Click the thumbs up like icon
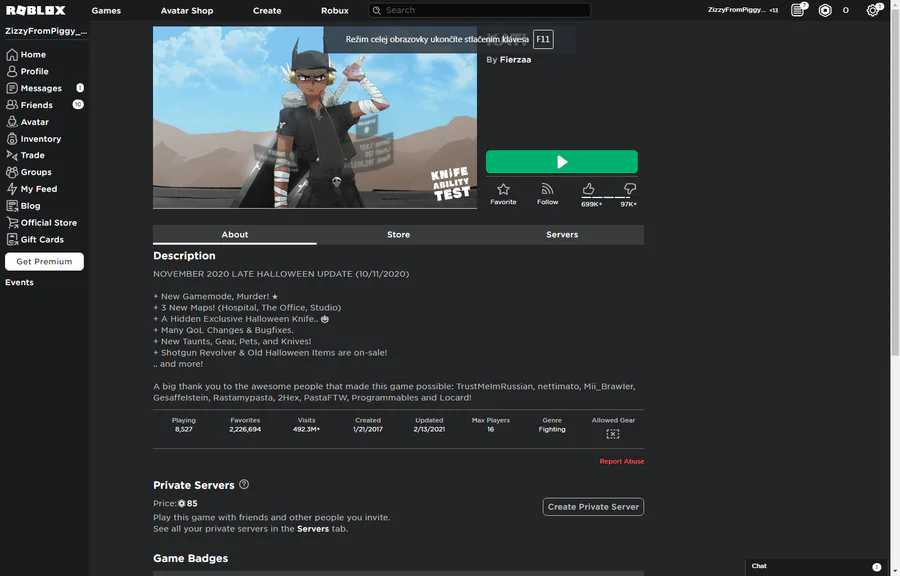Image resolution: width=900 pixels, height=576 pixels. coord(588,189)
